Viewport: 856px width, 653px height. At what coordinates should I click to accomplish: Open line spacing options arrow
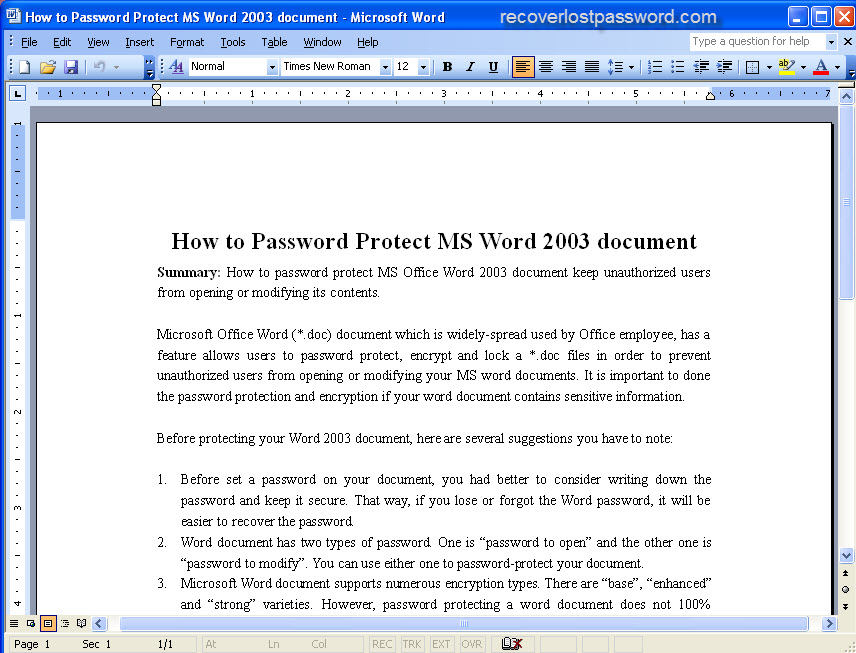[x=632, y=67]
